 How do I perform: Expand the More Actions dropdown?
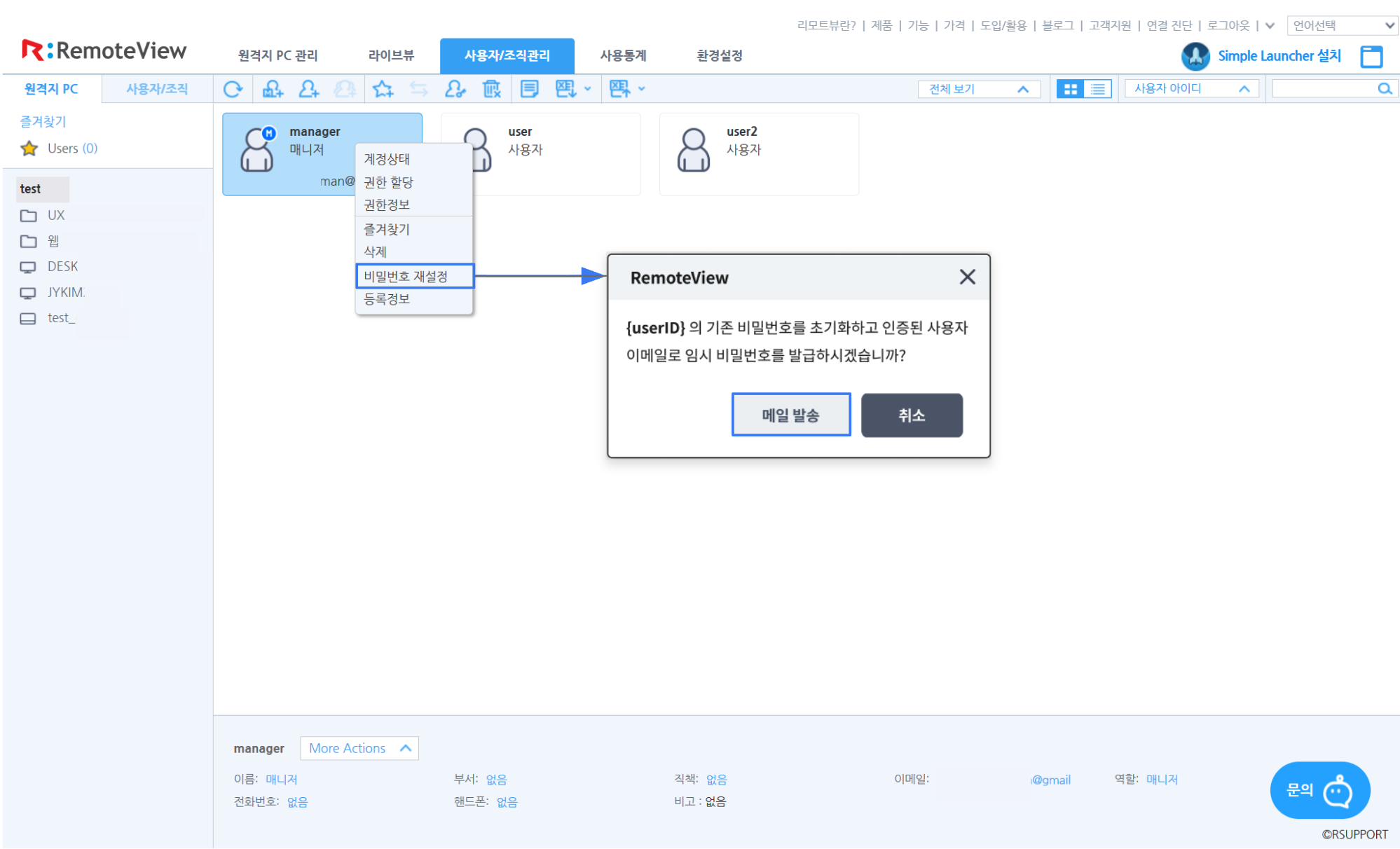pos(359,748)
